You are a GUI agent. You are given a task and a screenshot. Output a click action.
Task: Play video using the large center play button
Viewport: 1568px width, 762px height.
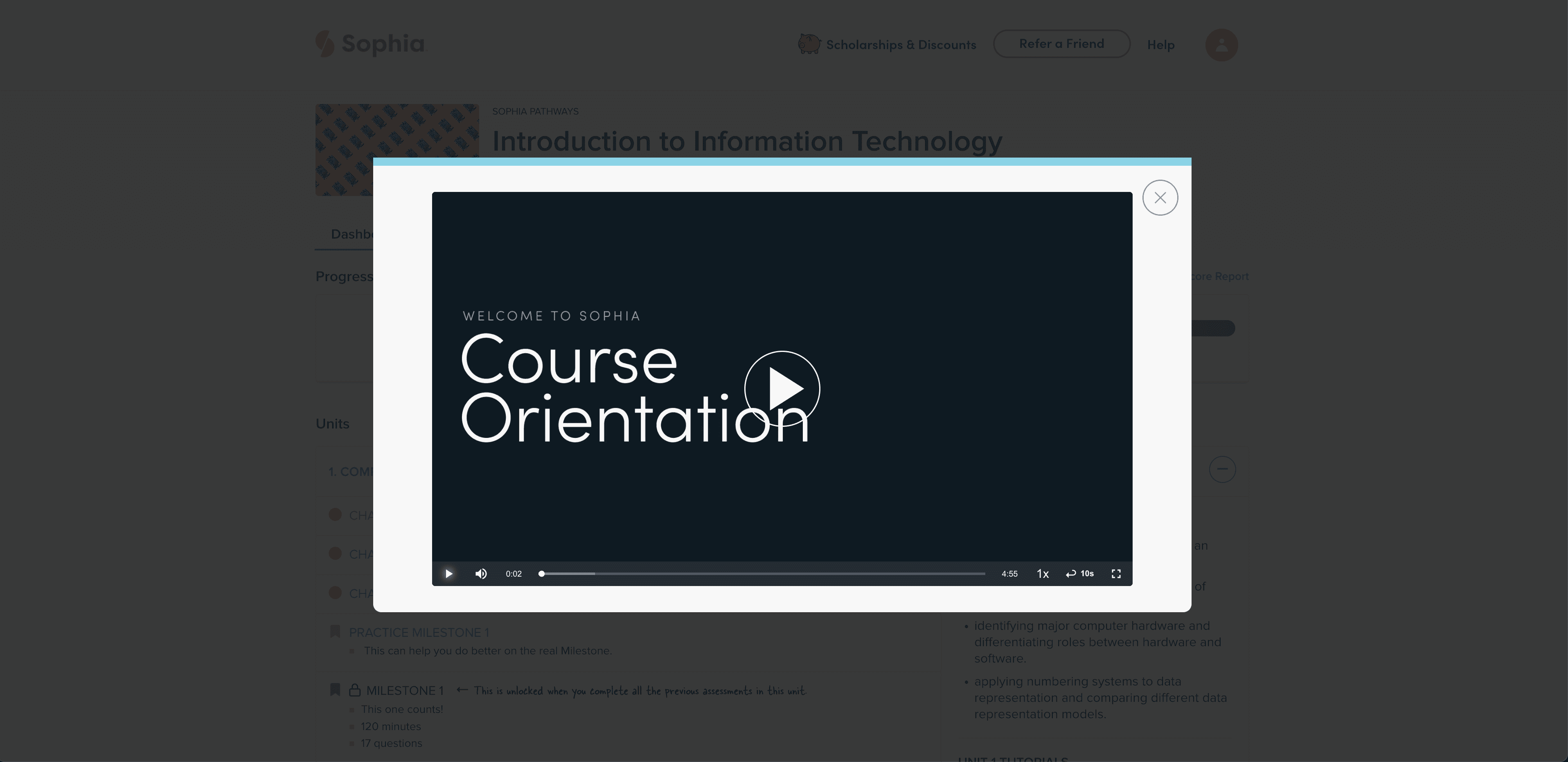point(782,388)
